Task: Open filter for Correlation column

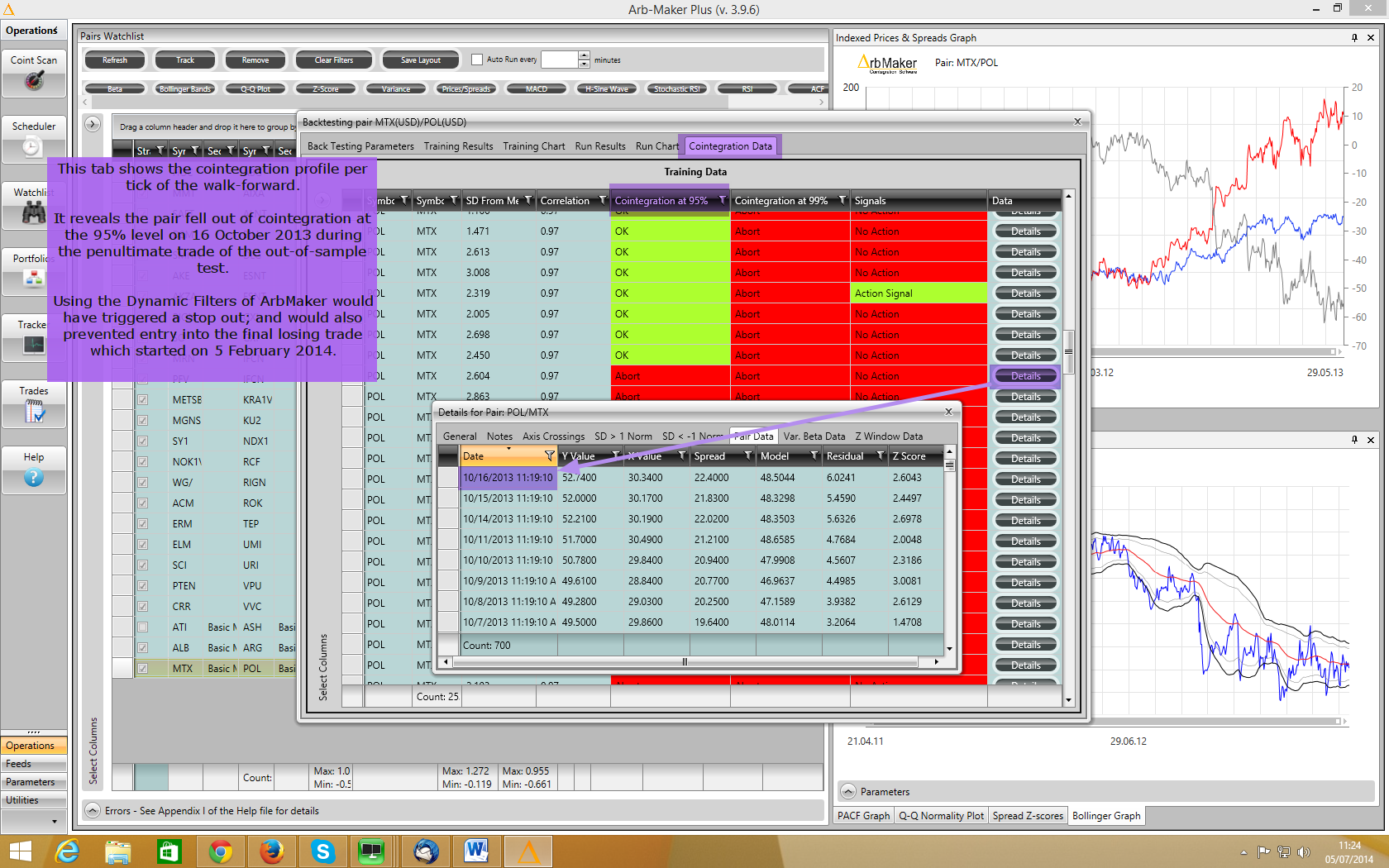Action: pyautogui.click(x=603, y=201)
